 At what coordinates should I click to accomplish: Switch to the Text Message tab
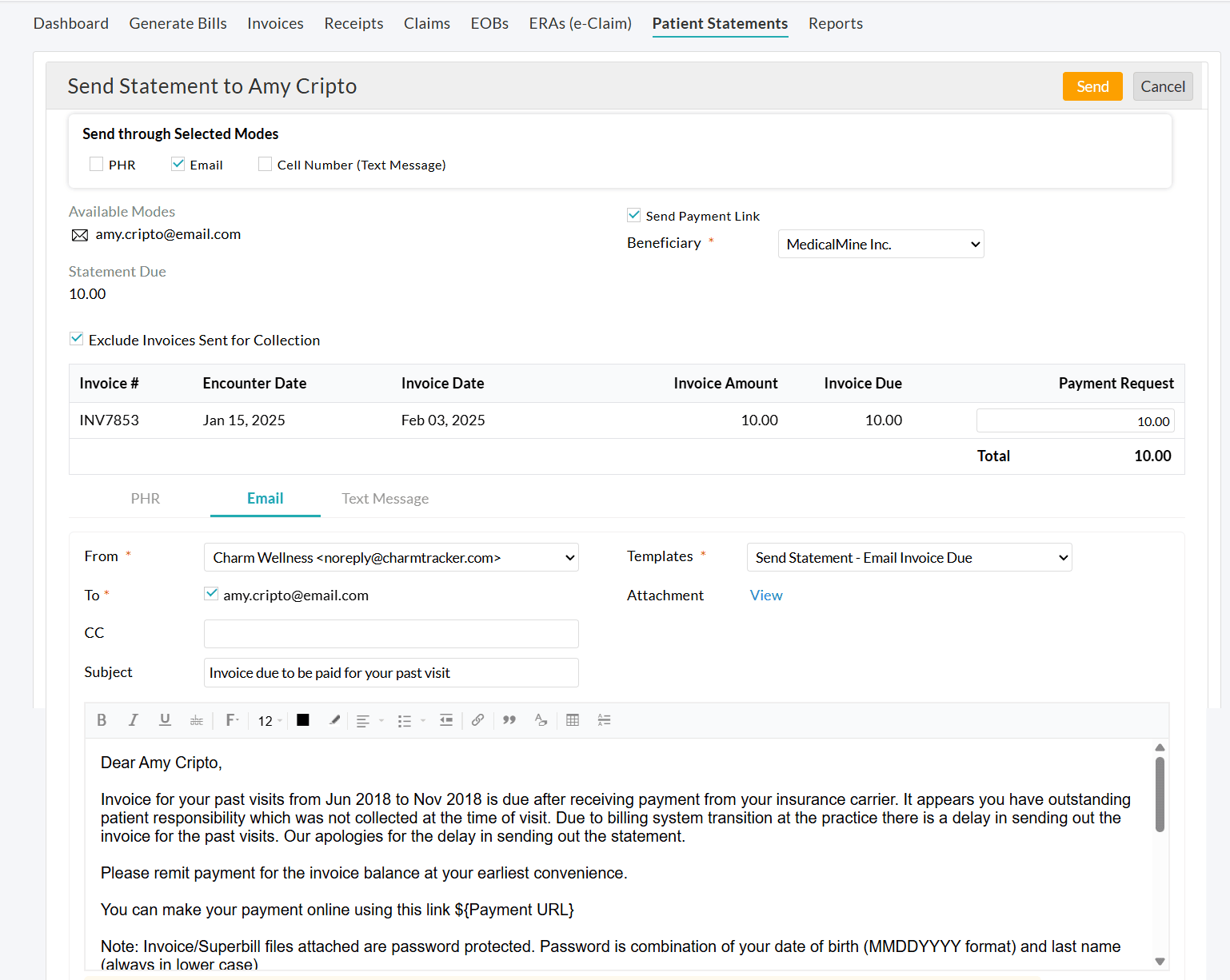385,498
